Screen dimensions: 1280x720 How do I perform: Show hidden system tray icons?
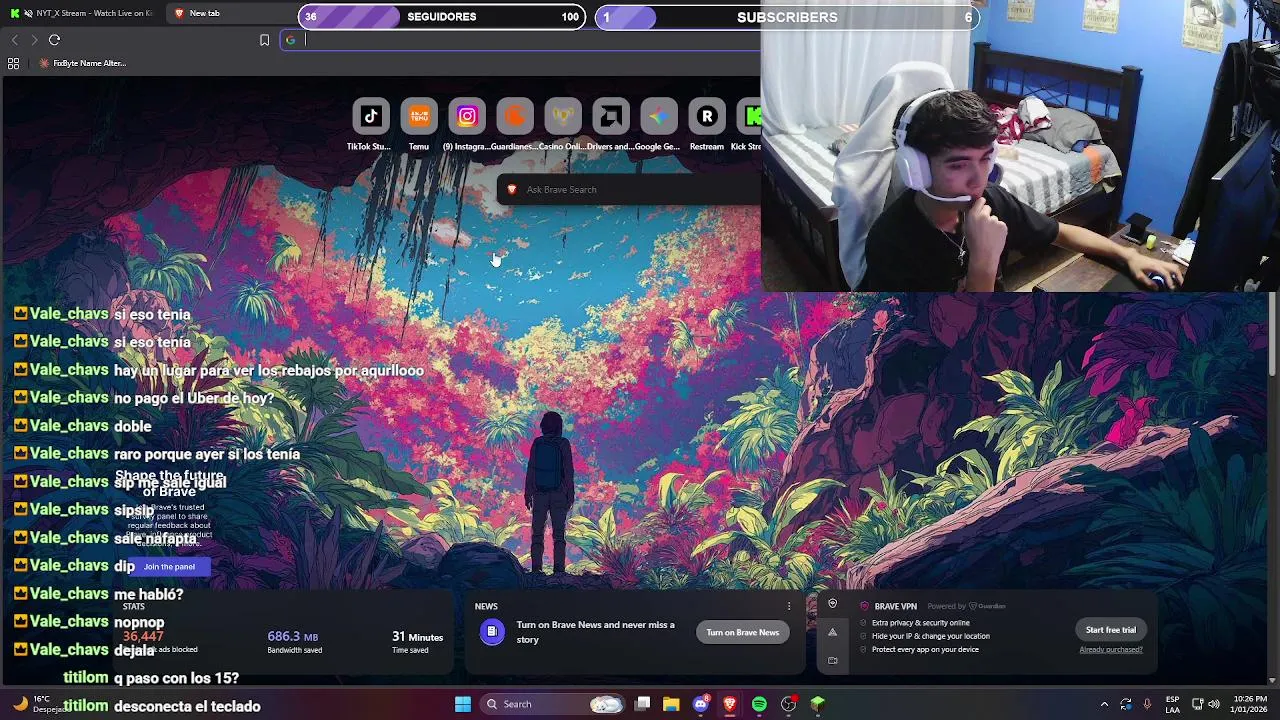coord(1104,704)
